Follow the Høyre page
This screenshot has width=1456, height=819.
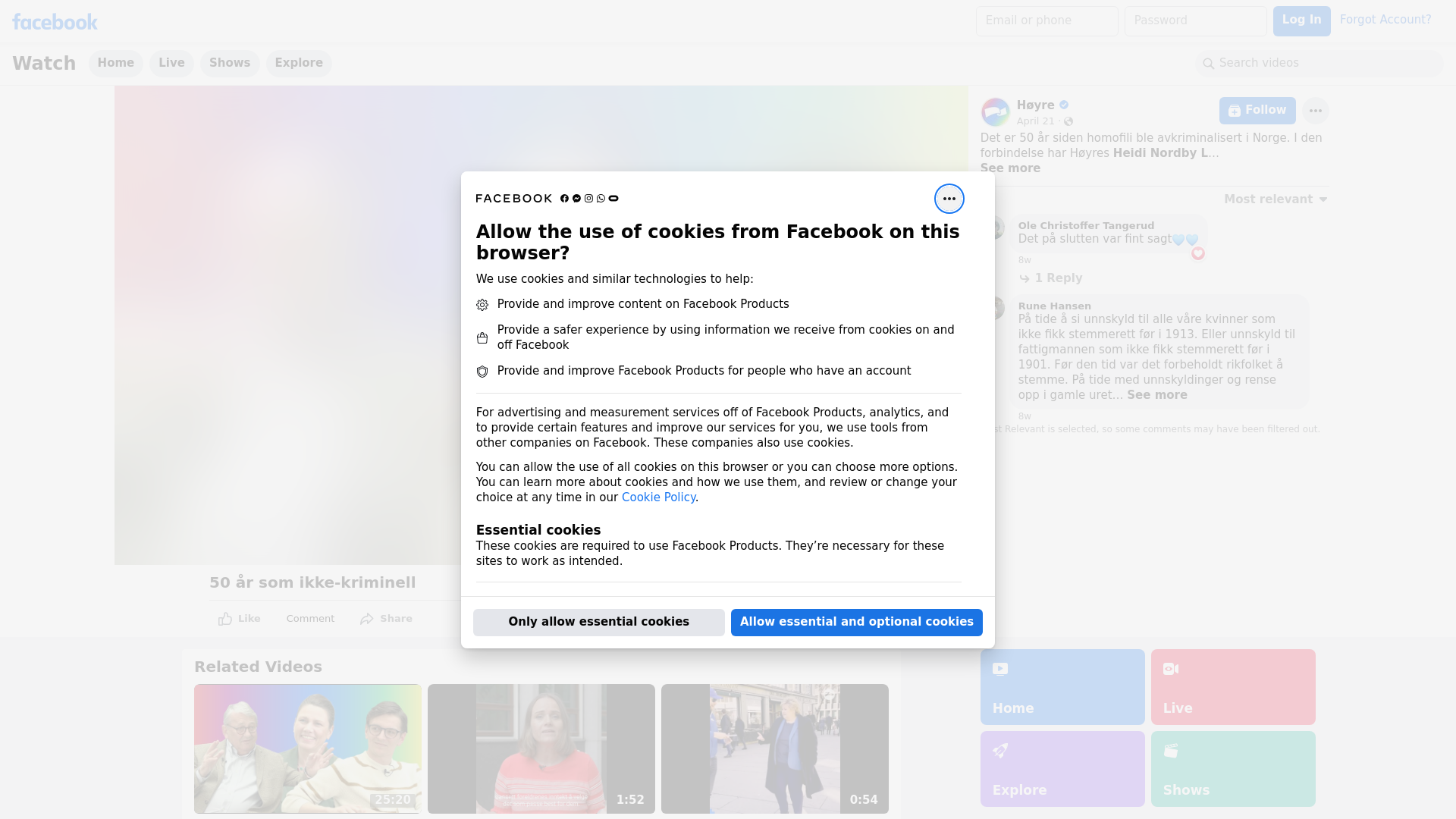point(1257,111)
